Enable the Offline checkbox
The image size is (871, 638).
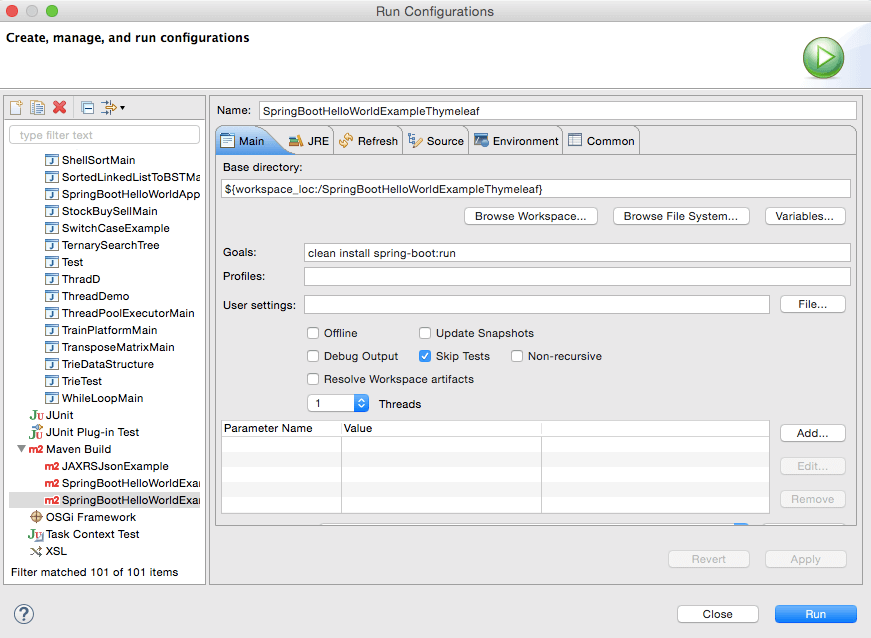coord(314,333)
